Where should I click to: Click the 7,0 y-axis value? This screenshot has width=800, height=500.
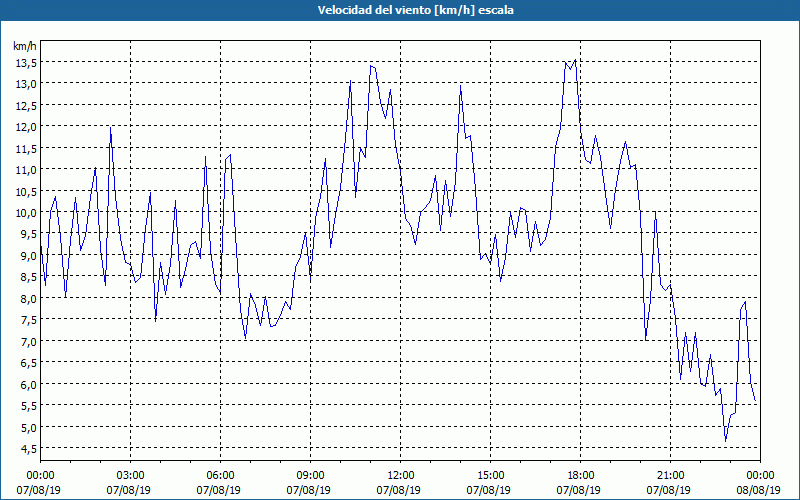(28, 341)
